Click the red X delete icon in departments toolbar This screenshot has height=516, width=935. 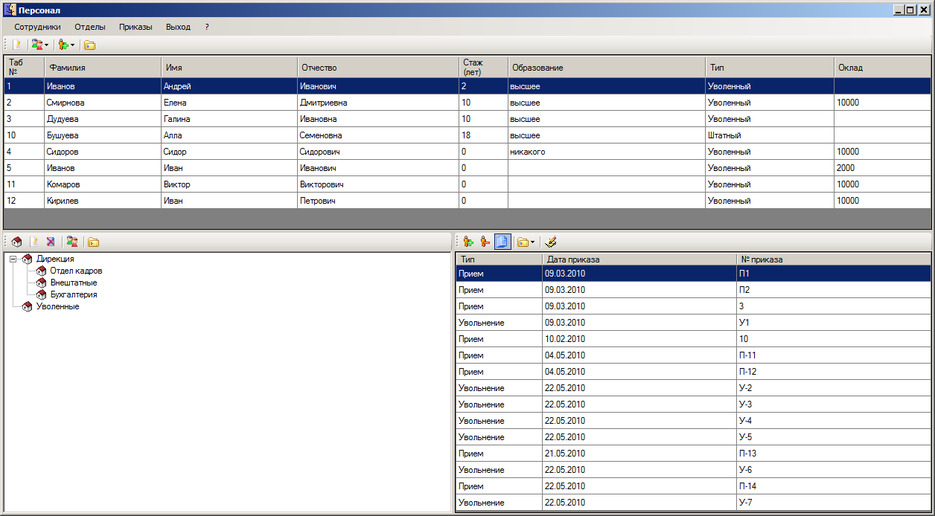click(52, 242)
